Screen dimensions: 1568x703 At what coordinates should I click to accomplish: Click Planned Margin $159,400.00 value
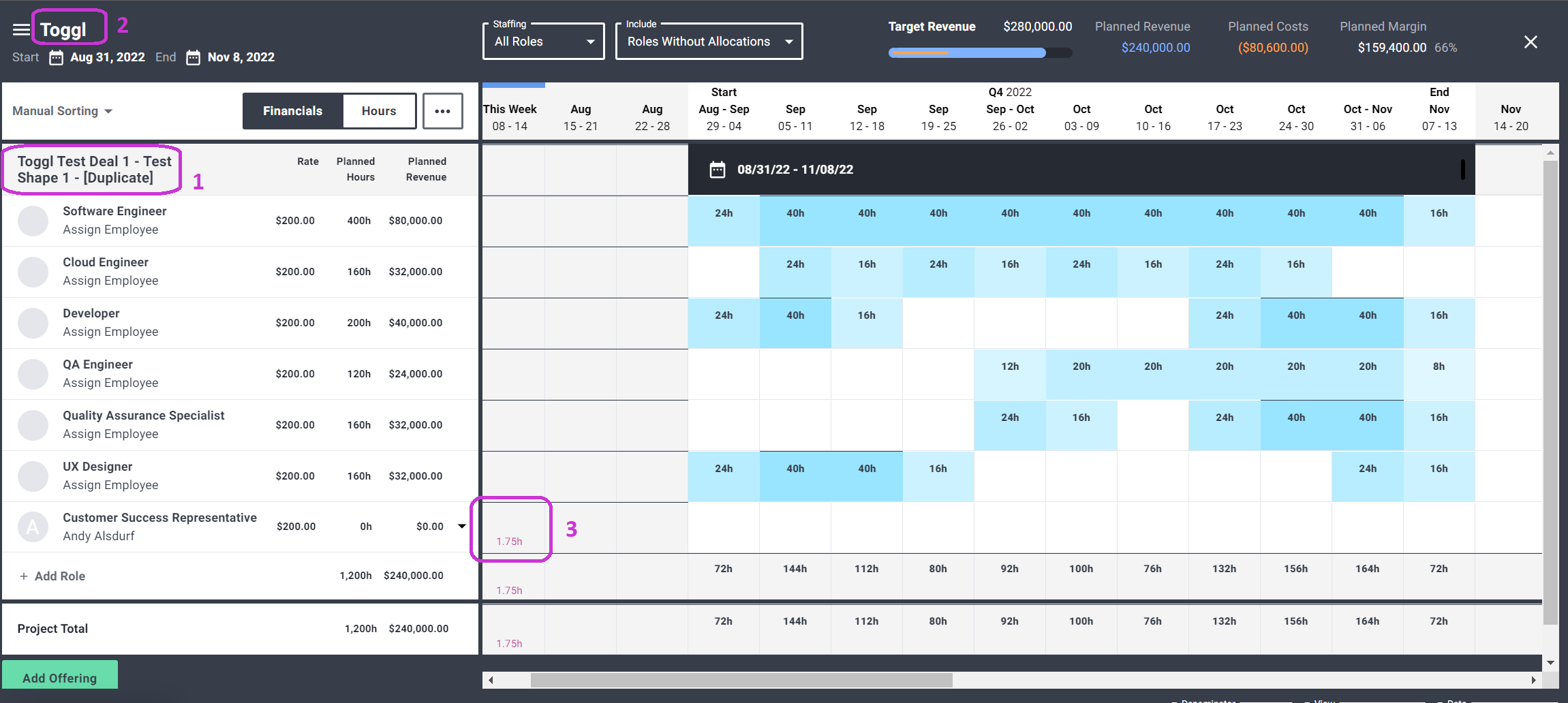[x=1392, y=48]
